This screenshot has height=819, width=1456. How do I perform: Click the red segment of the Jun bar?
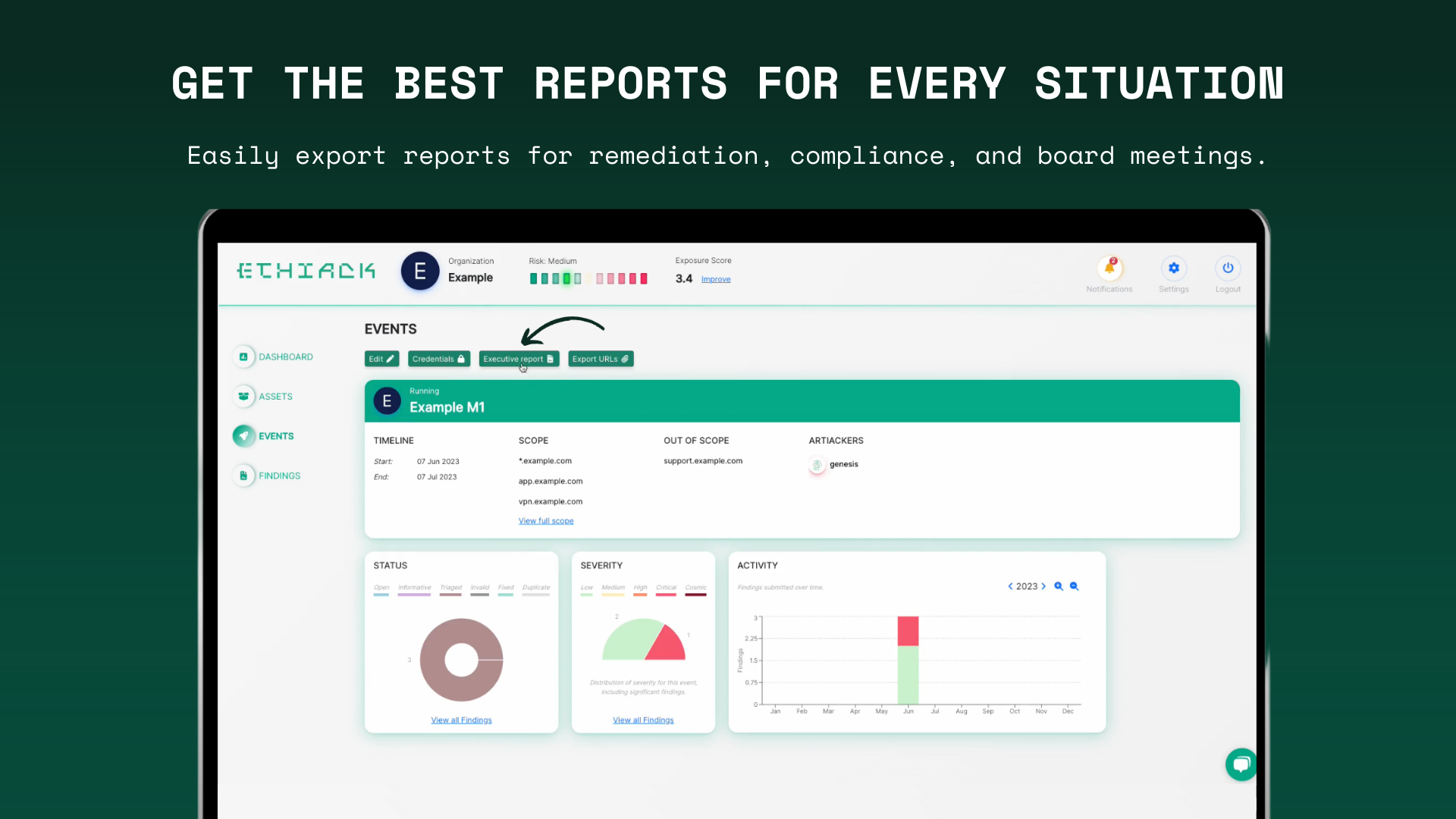click(x=908, y=631)
